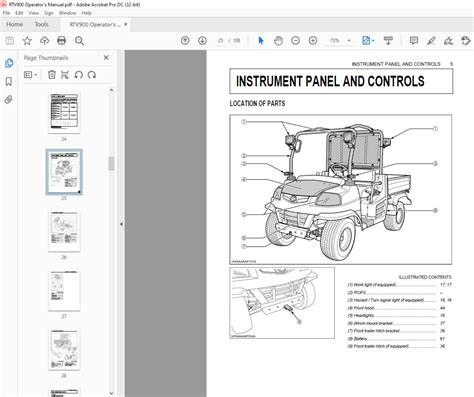Rotate page counterclockwise
Screen dimensions: 474x397
point(79,75)
